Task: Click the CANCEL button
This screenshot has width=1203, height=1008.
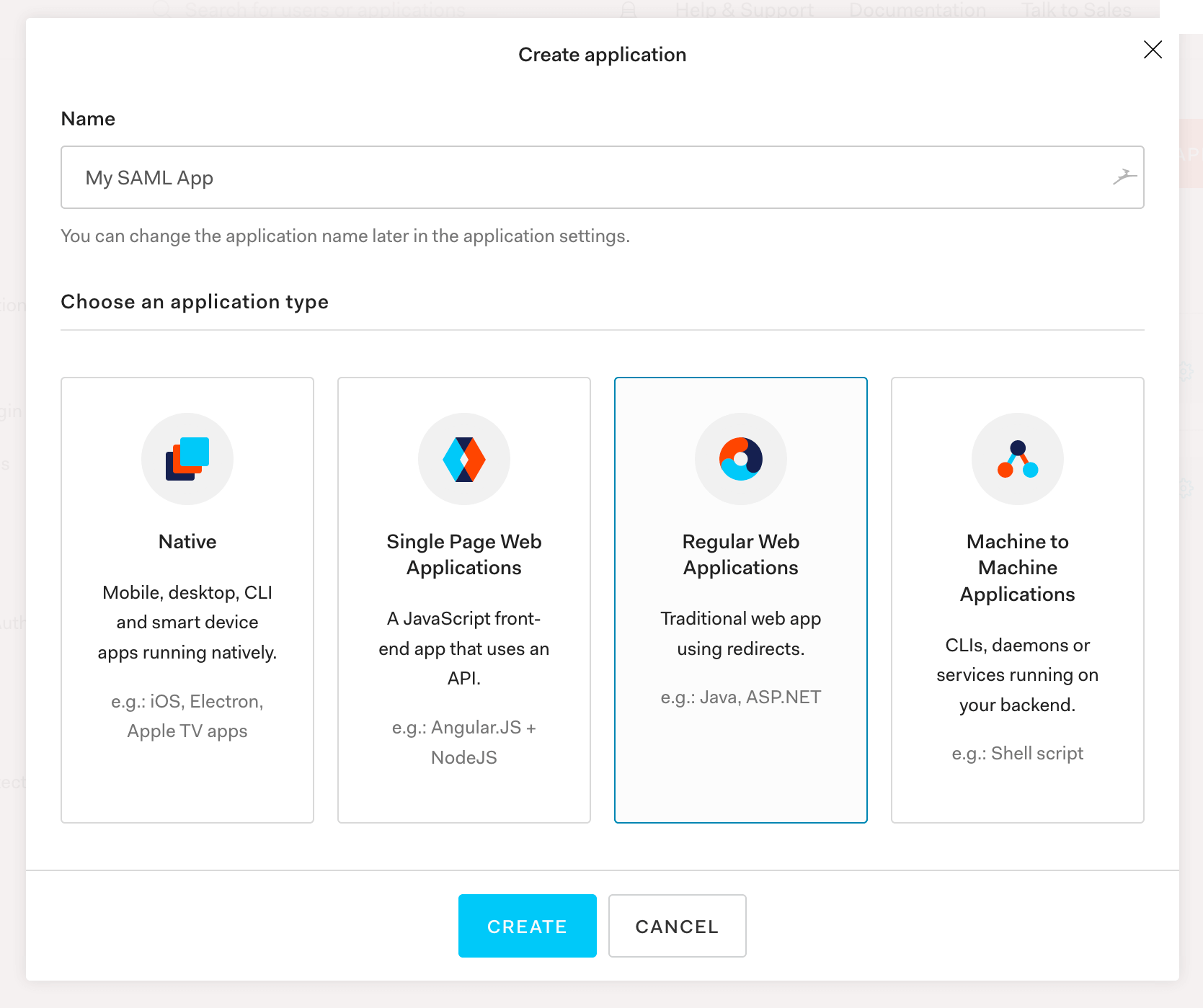Action: point(677,926)
